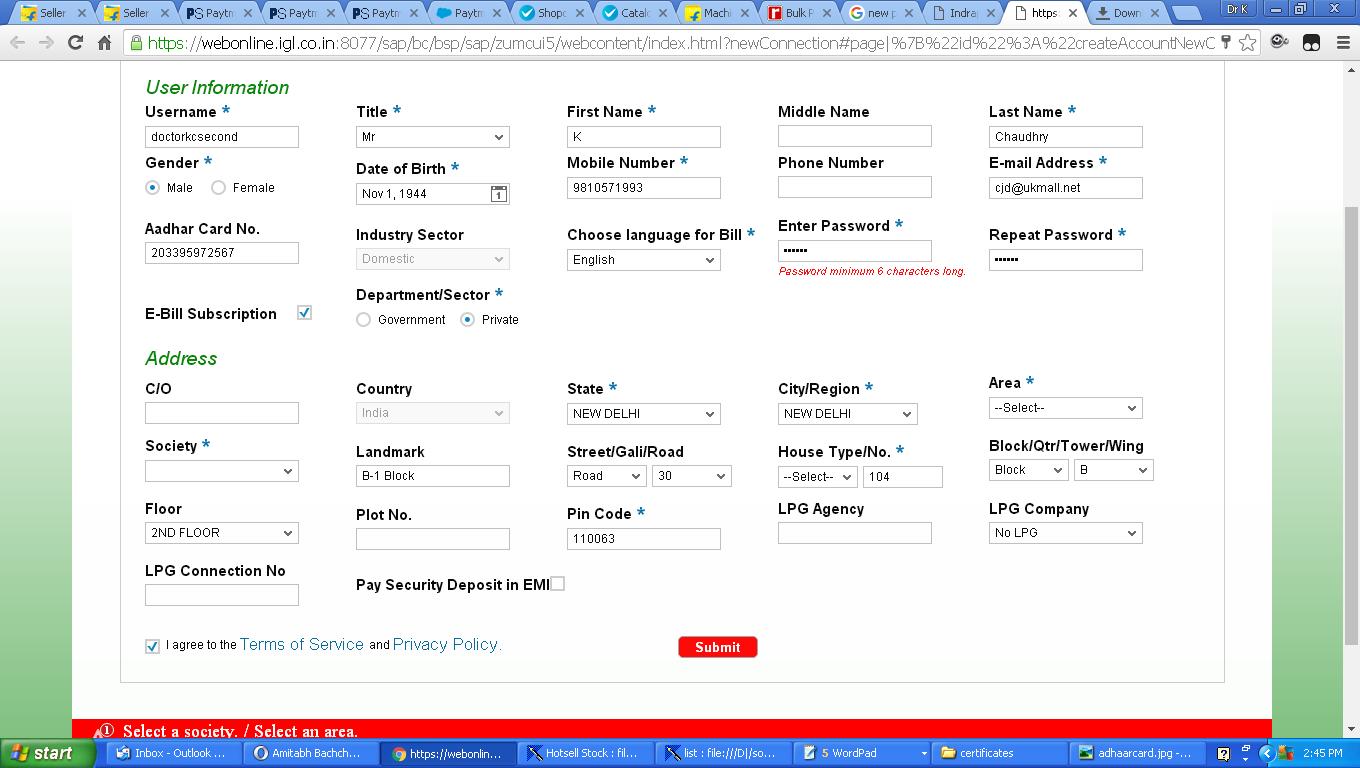Bookmark this page with the star icon
The height and width of the screenshot is (768, 1360).
coord(1247,43)
